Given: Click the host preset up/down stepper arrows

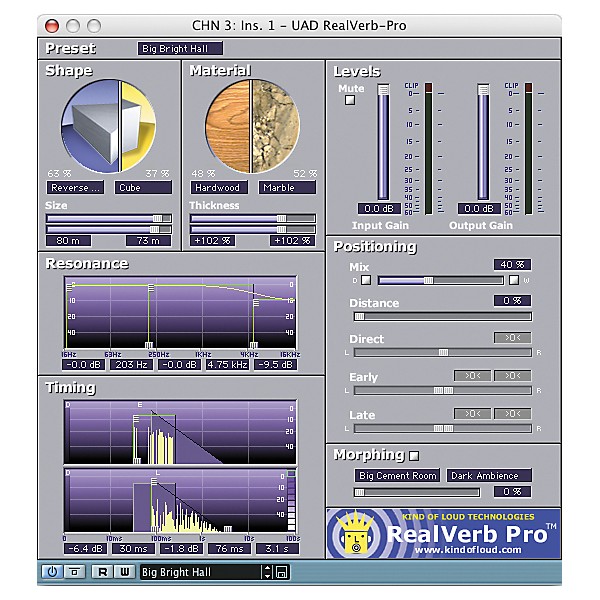Looking at the screenshot, I should (268, 572).
